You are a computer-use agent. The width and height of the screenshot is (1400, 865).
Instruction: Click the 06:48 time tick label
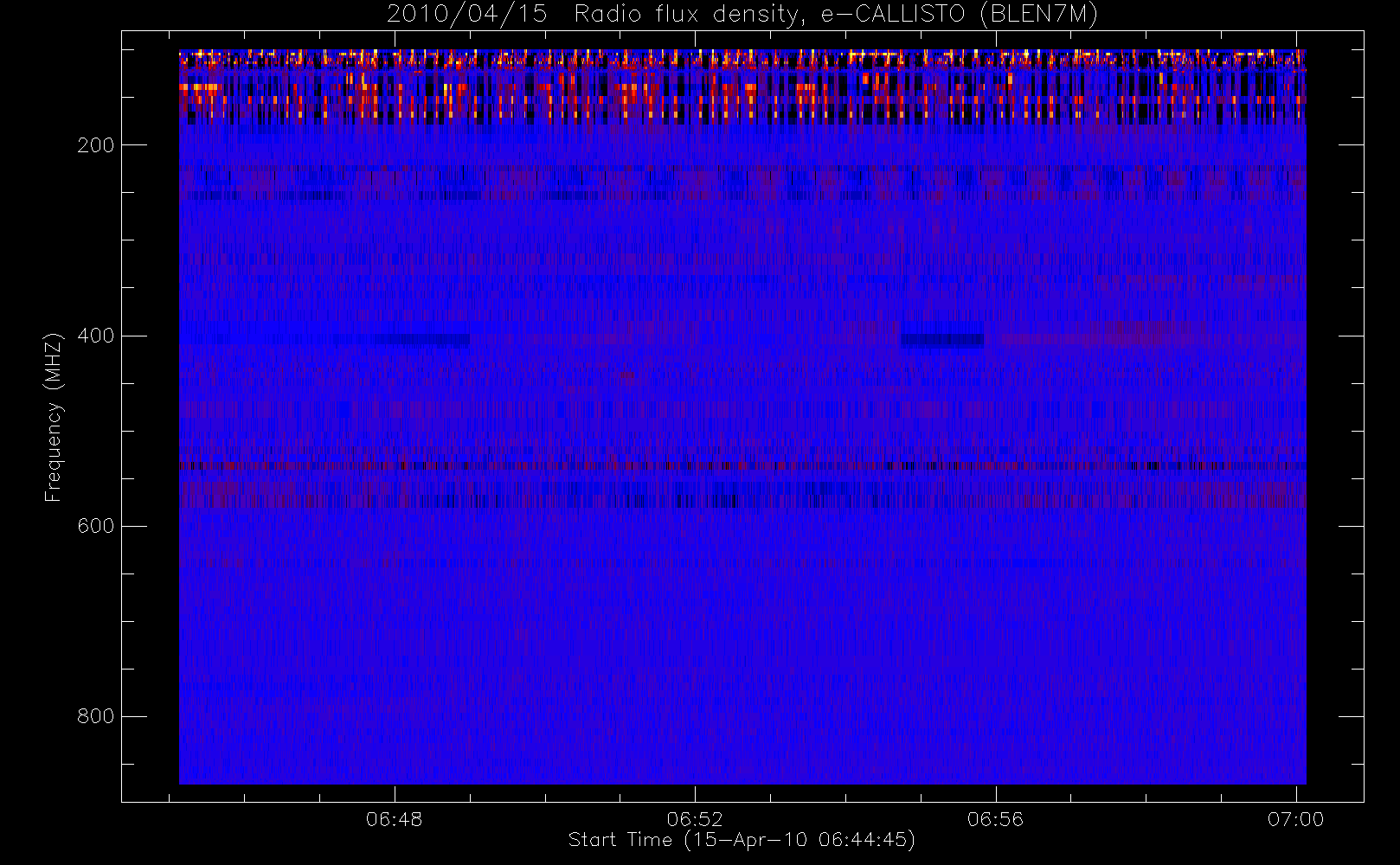(395, 819)
